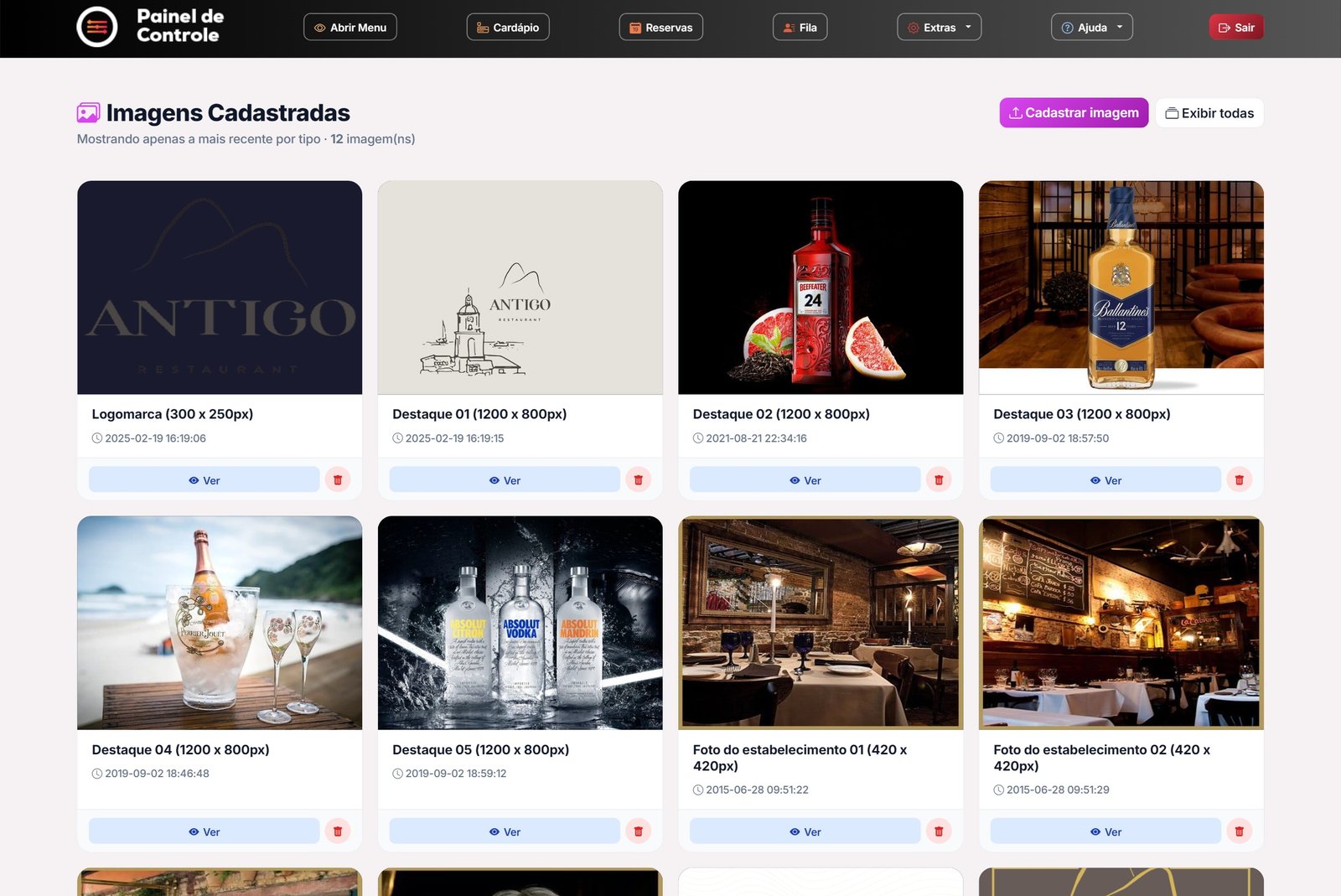Click timestamp 2025-02-19 16:19:06
The image size is (1341, 896).
155,438
